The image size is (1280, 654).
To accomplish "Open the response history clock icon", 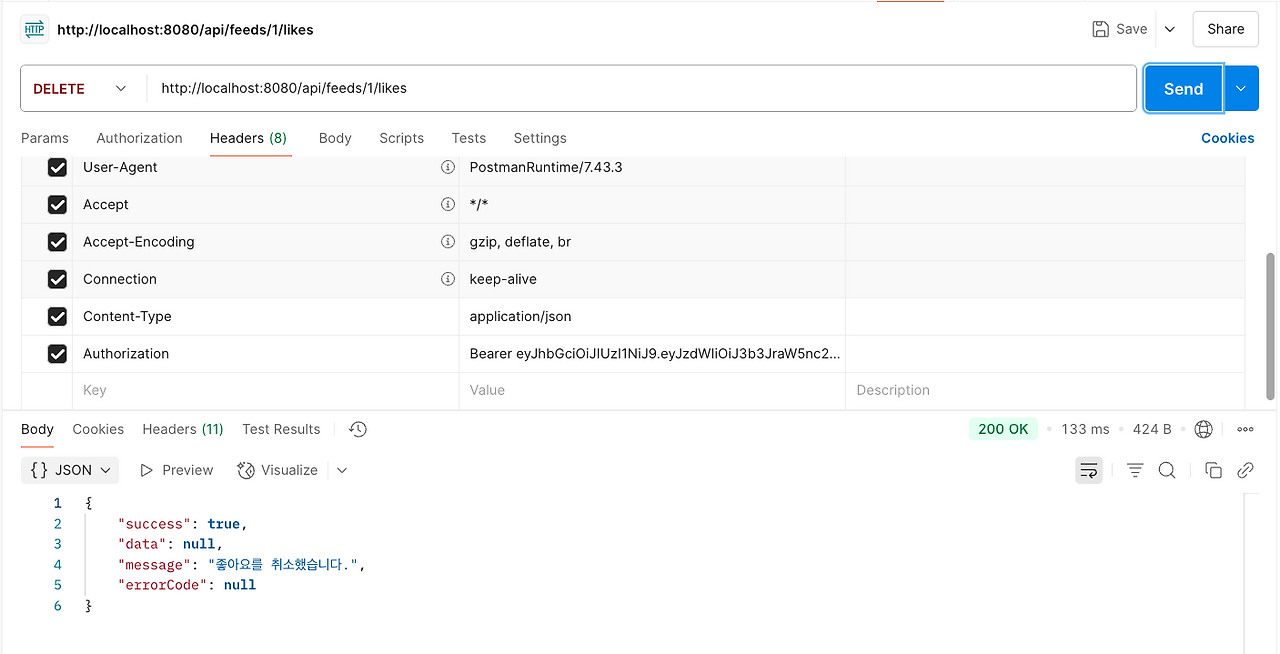I will pyautogui.click(x=358, y=429).
